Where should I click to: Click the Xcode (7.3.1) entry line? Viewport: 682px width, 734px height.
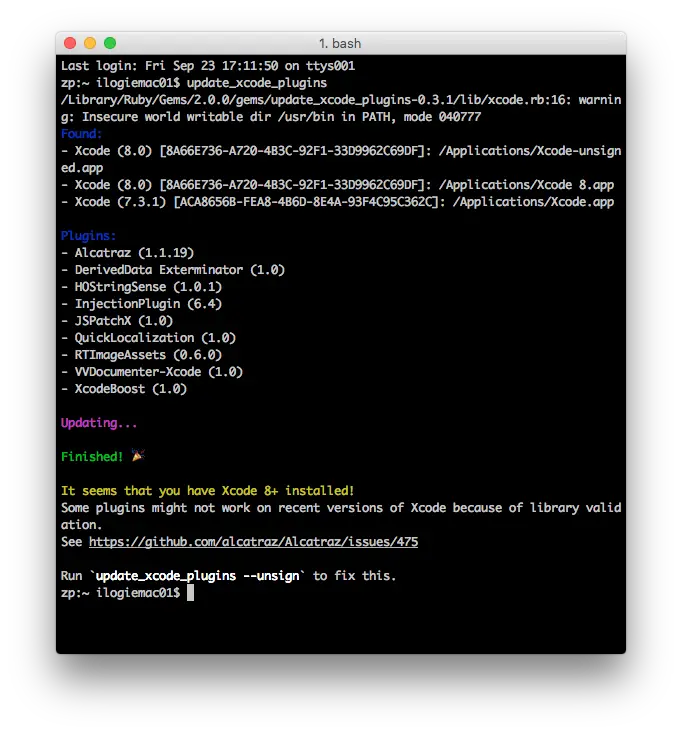[x=337, y=202]
